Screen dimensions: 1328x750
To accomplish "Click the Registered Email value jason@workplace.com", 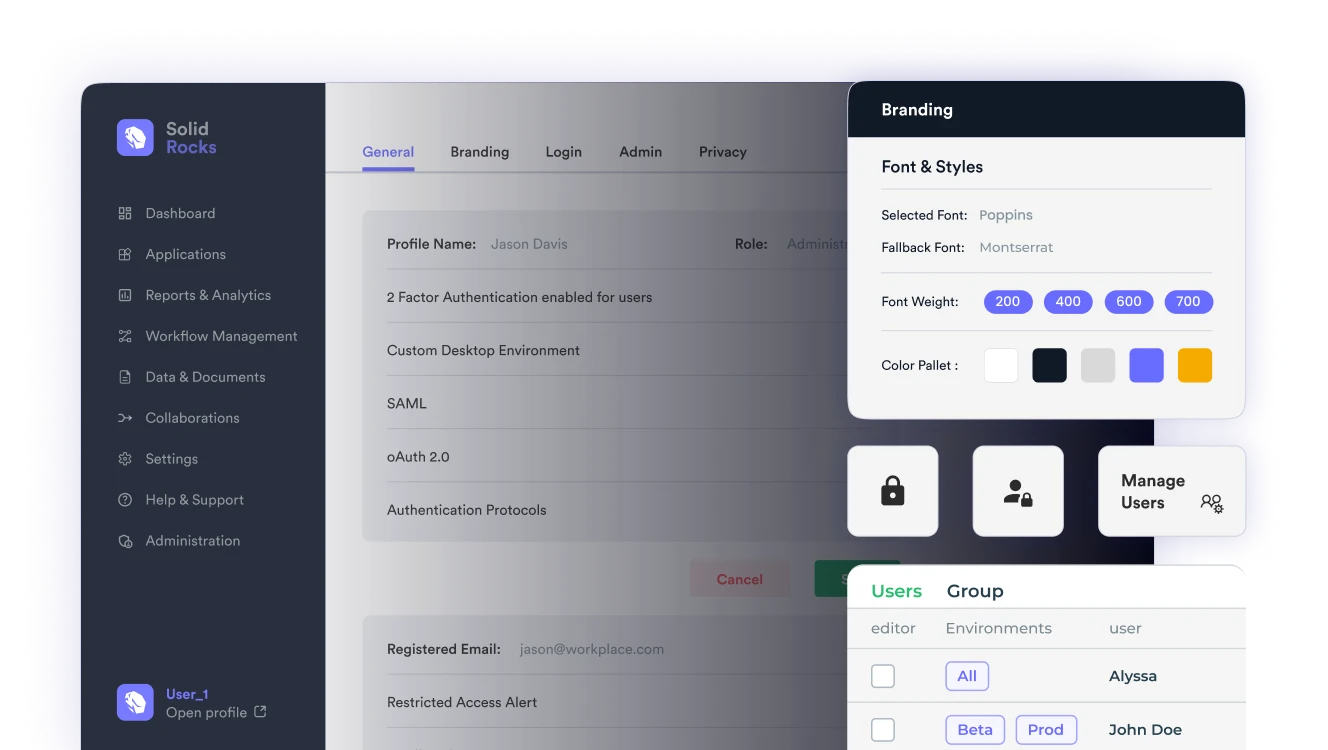I will [592, 649].
